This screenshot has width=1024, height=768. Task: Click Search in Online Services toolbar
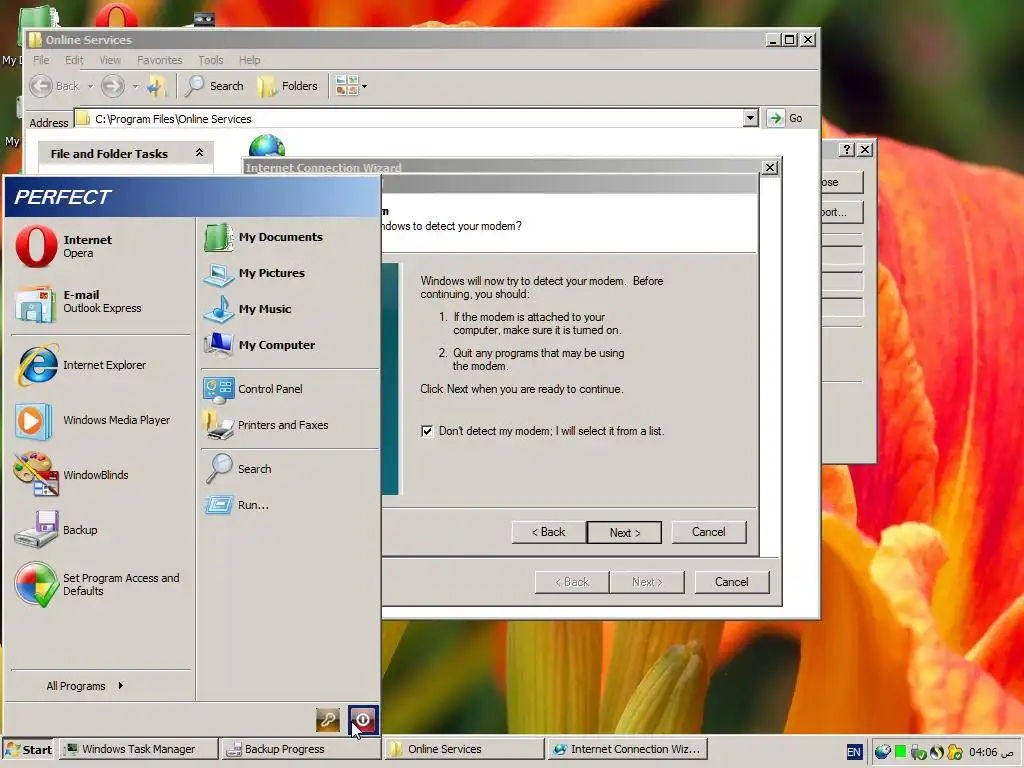coord(214,86)
